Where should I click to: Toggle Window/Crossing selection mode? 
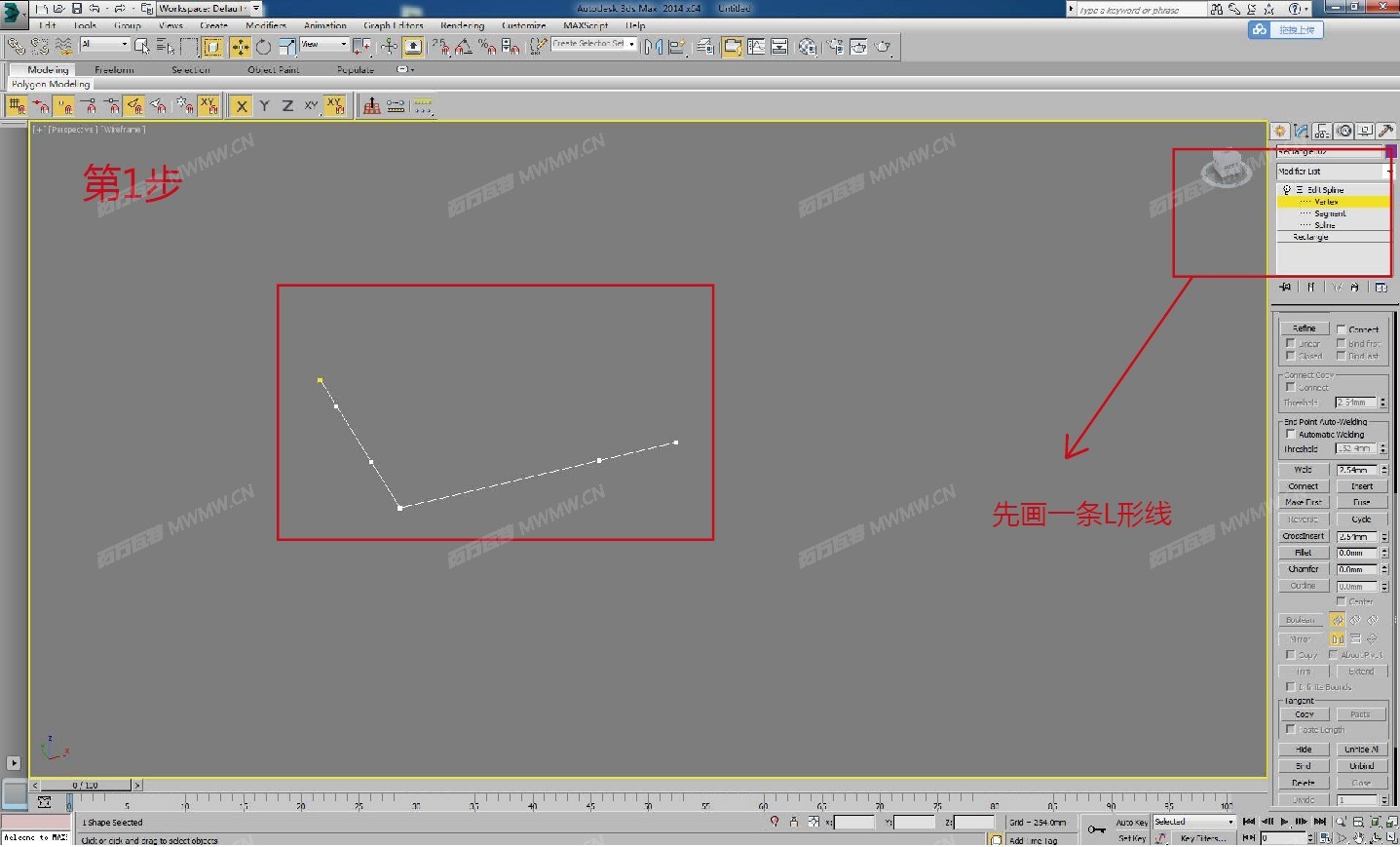tap(213, 47)
